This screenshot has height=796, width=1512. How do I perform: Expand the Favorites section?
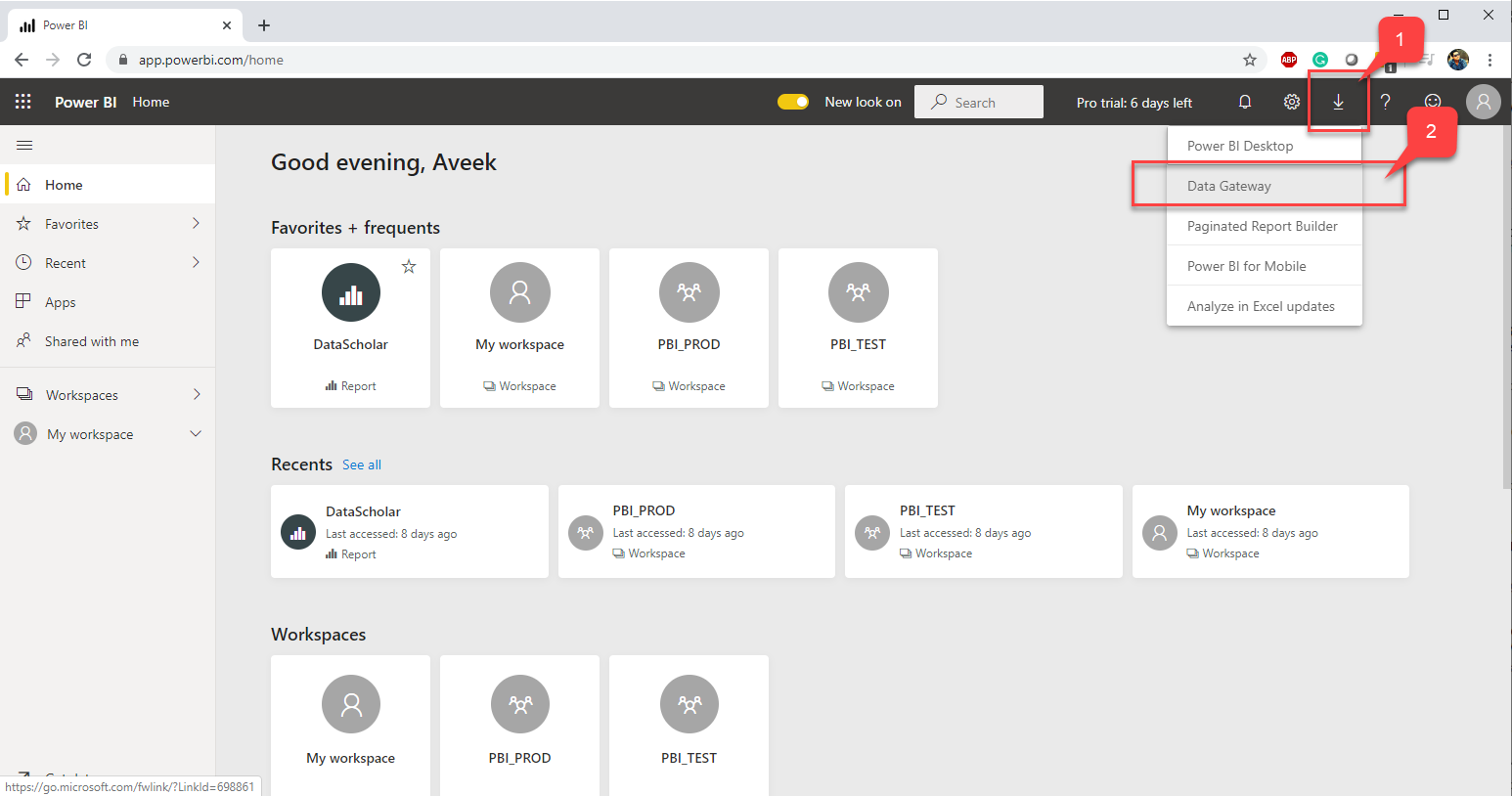tap(194, 223)
